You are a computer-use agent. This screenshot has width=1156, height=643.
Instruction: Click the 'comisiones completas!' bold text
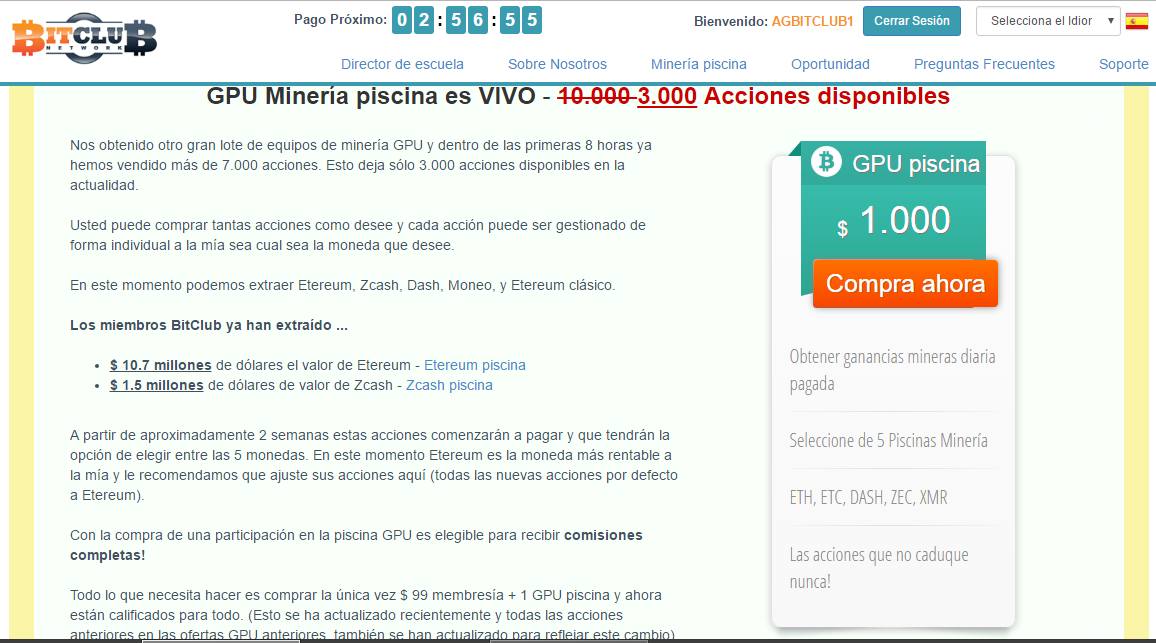(356, 545)
